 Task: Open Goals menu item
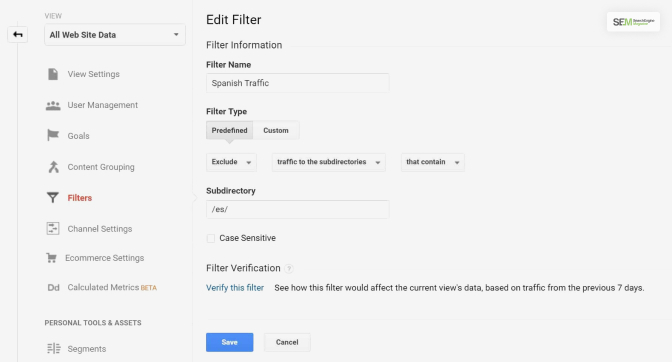[x=78, y=136]
